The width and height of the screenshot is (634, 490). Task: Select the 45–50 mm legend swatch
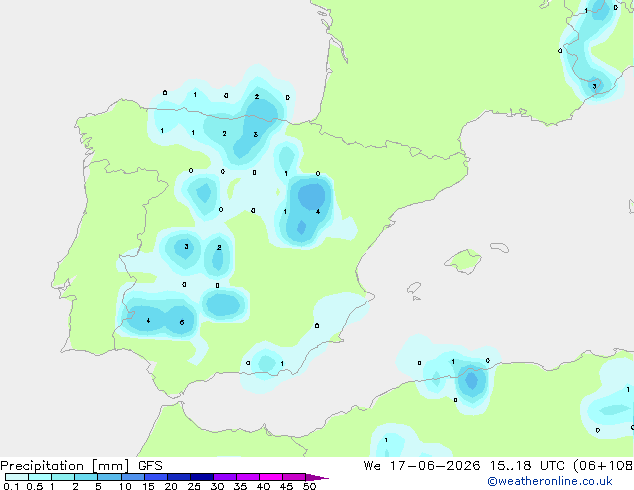pyautogui.click(x=294, y=477)
